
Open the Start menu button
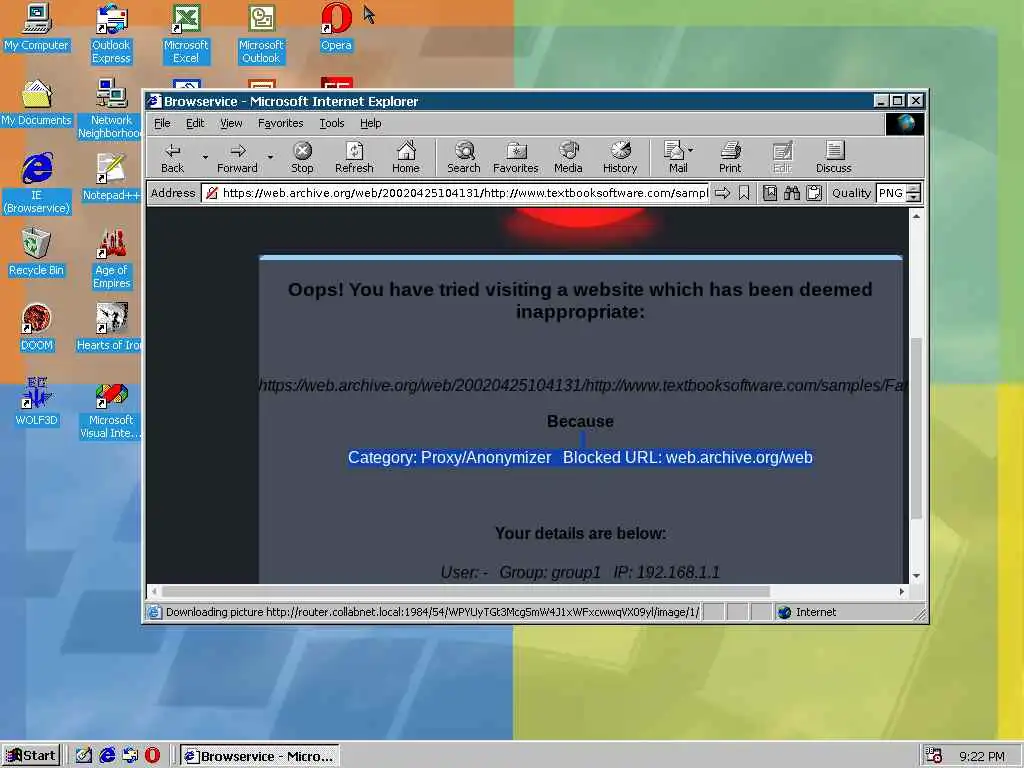tap(31, 756)
